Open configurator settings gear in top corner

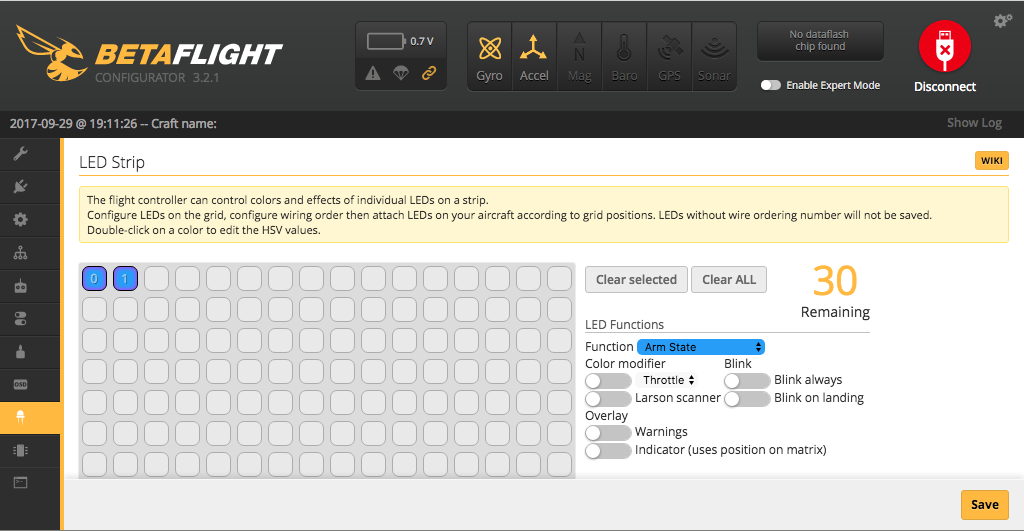[1002, 21]
